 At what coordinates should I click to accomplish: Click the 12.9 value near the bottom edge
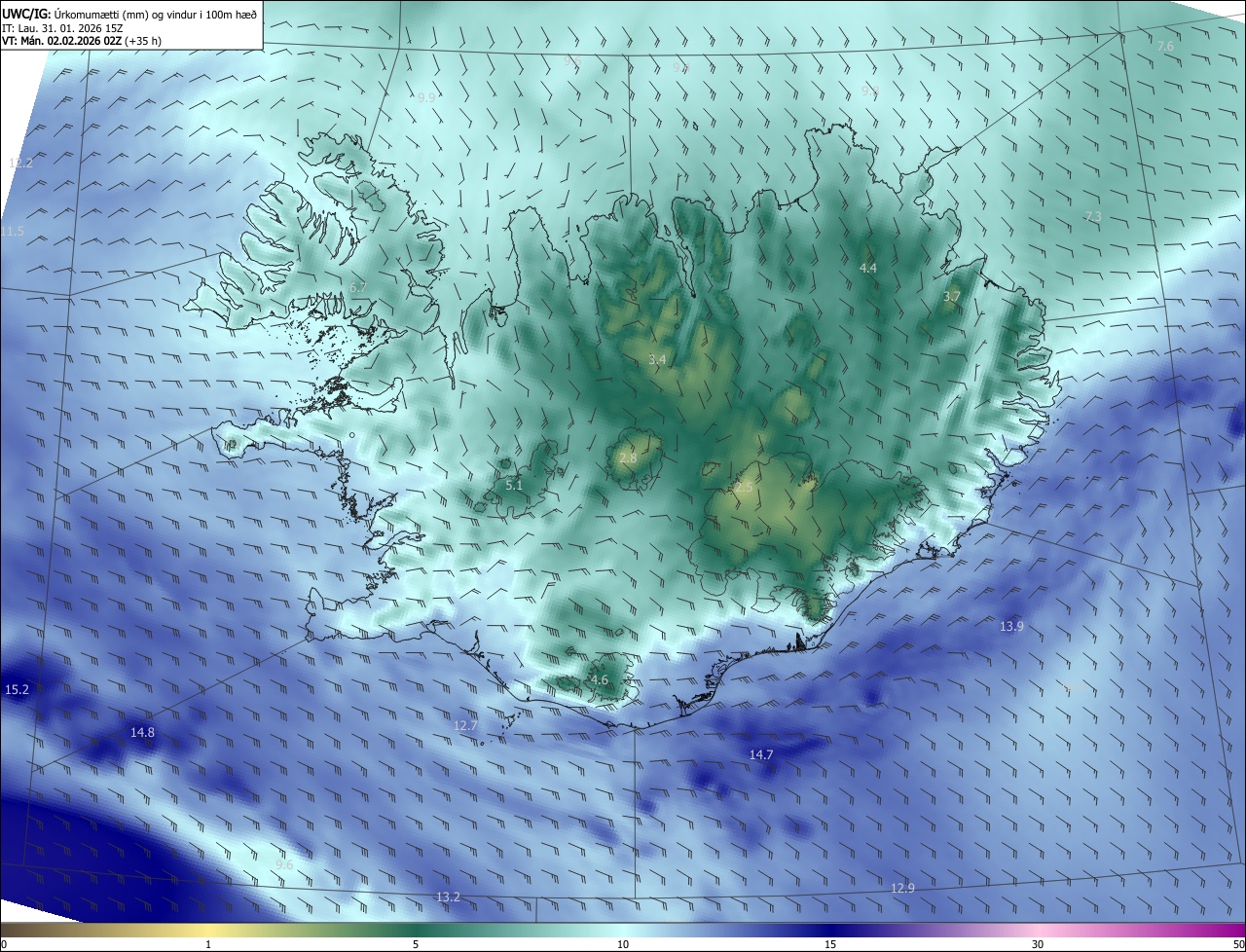pos(902,888)
